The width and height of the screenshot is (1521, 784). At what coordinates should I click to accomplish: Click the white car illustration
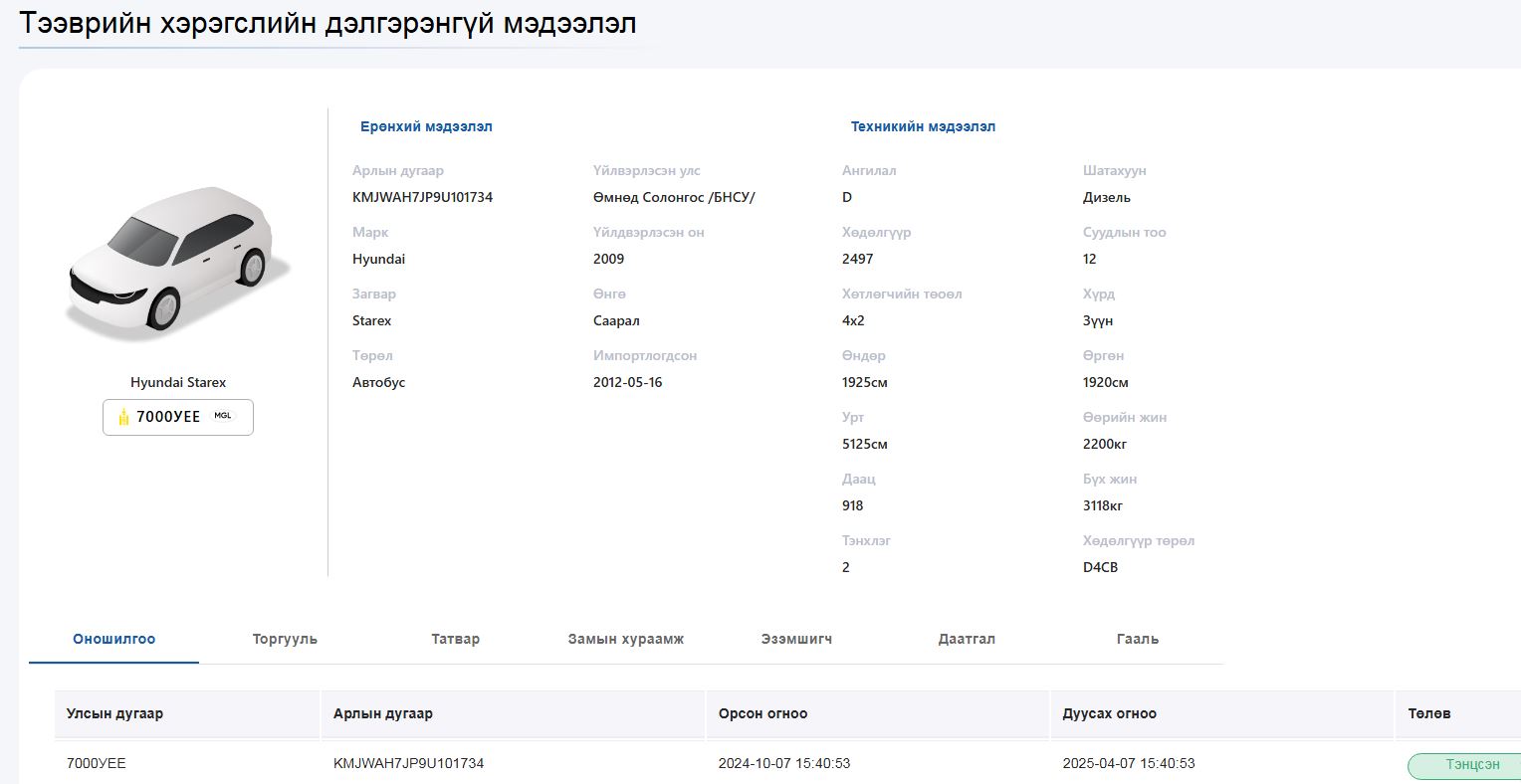click(x=177, y=259)
